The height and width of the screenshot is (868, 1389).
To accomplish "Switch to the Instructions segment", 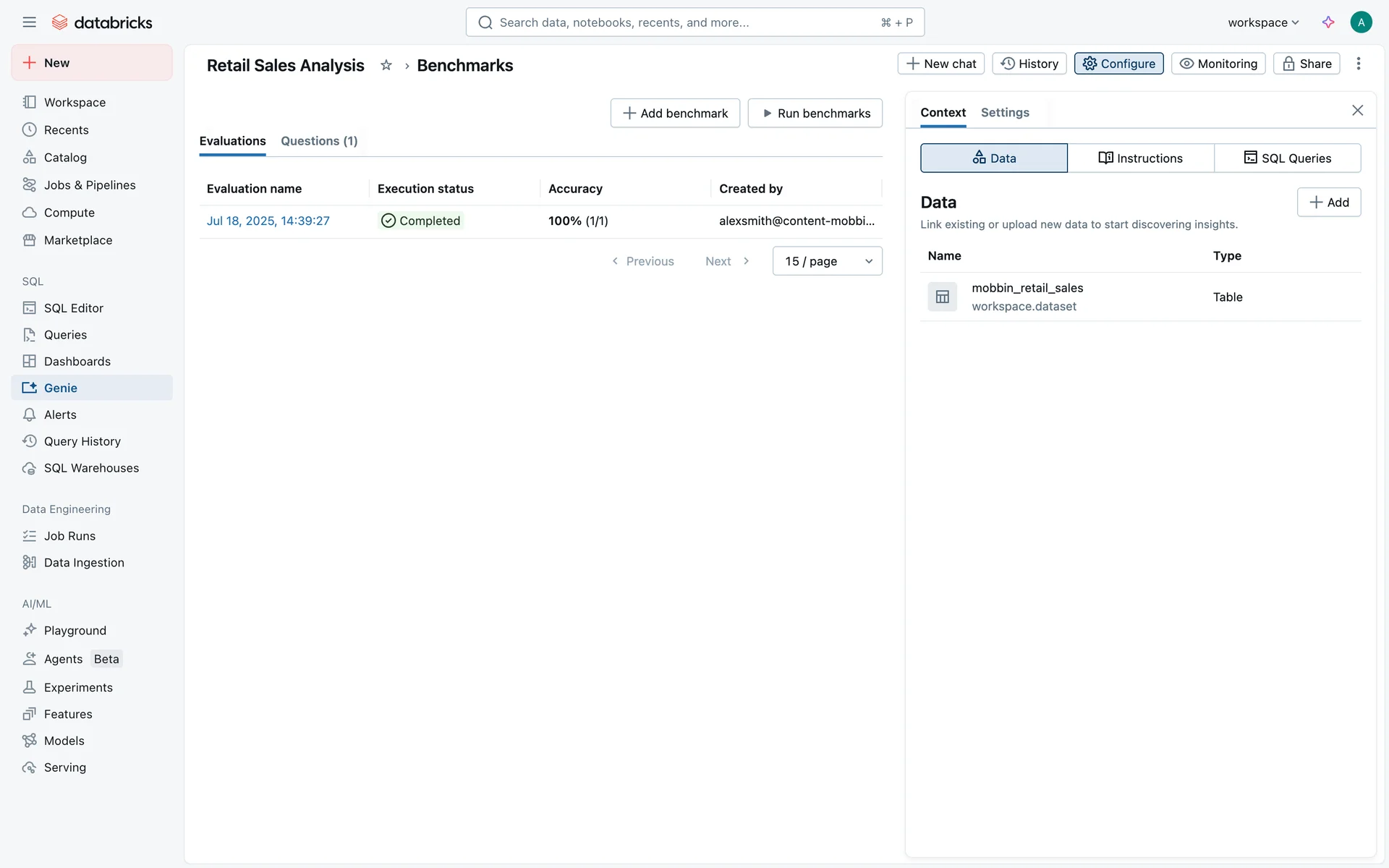I will pos(1140,158).
